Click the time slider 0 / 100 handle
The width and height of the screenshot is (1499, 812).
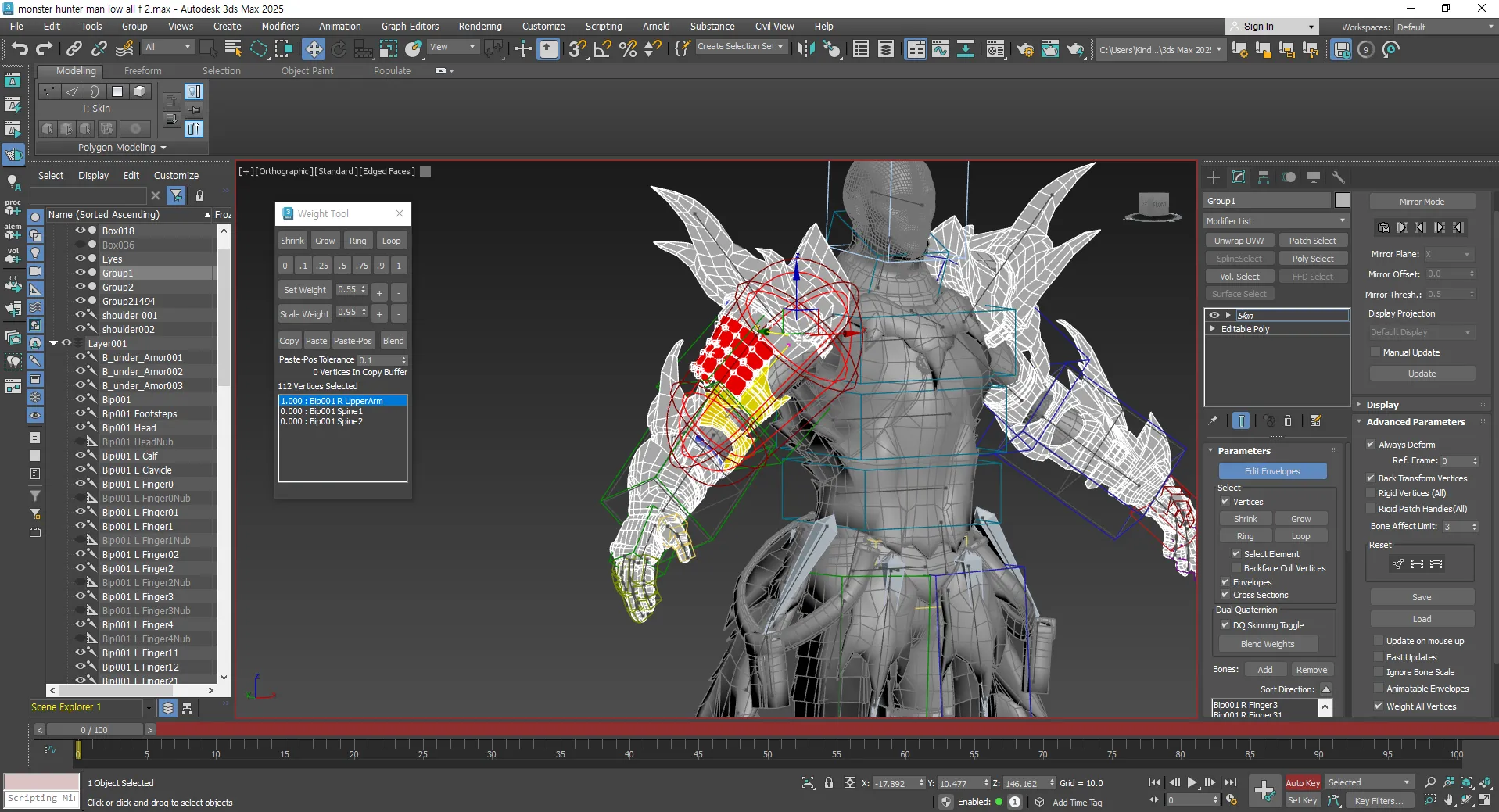tap(95, 730)
